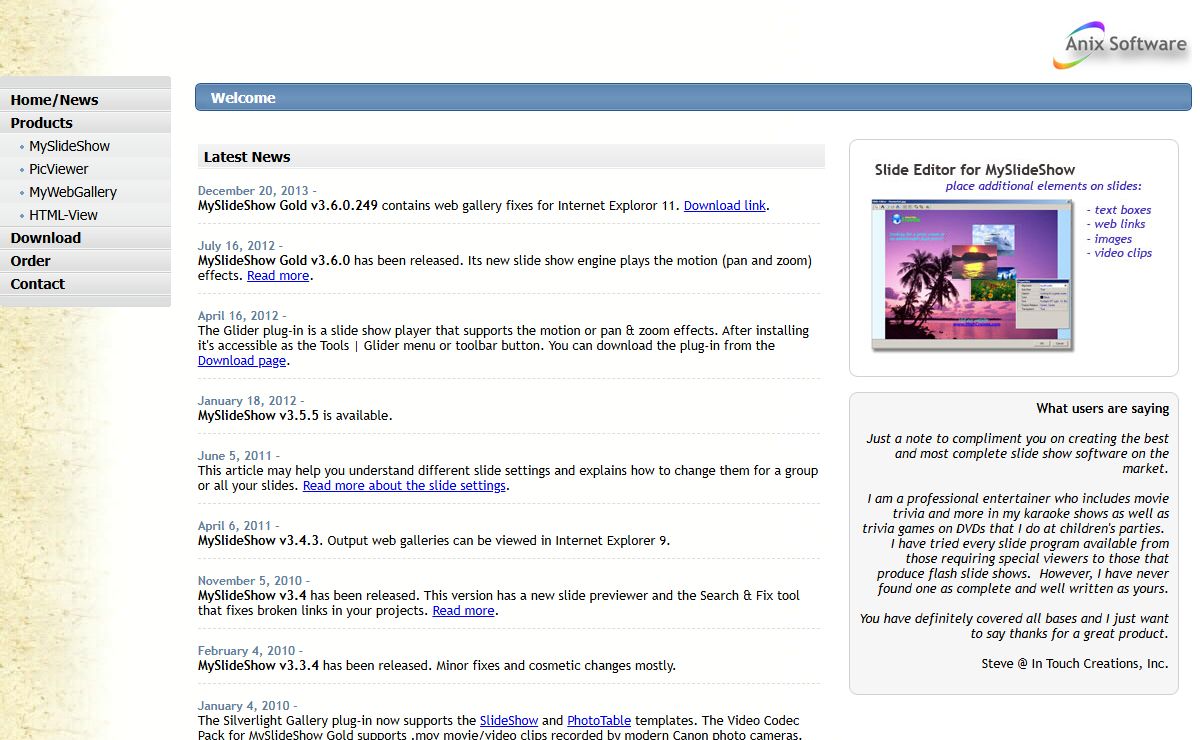Click Read more about v3.6.0 release
The image size is (1200, 740).
pos(278,275)
